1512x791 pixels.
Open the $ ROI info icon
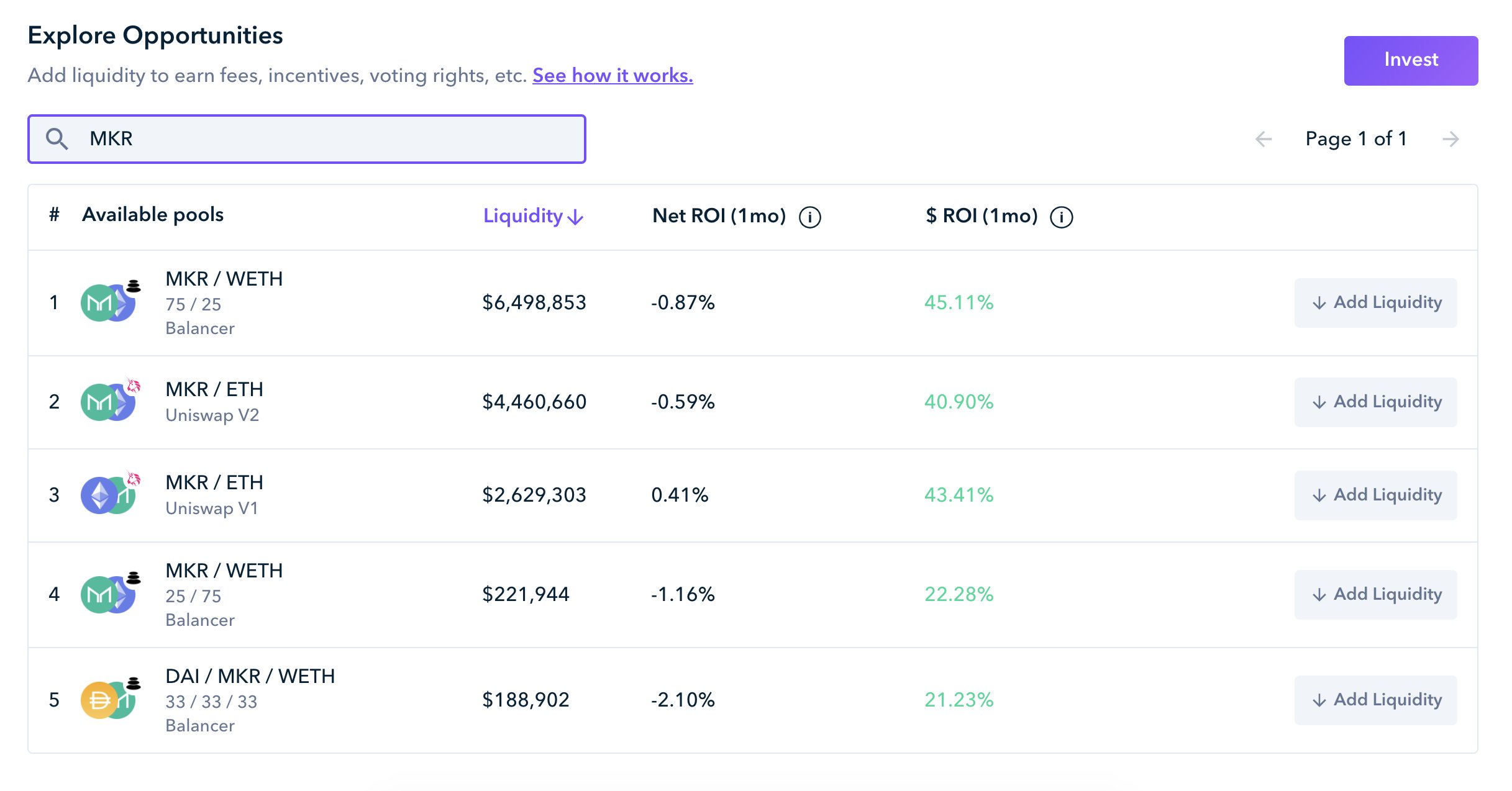click(x=1061, y=217)
